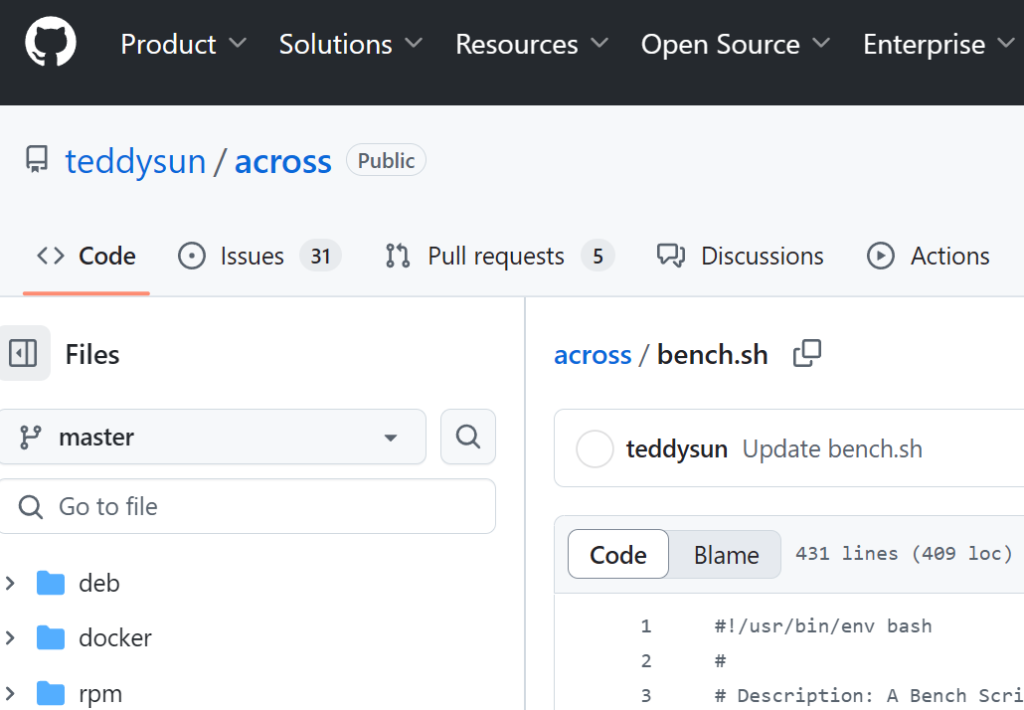
Task: Open the Update bench.sh commit message
Action: click(x=832, y=449)
